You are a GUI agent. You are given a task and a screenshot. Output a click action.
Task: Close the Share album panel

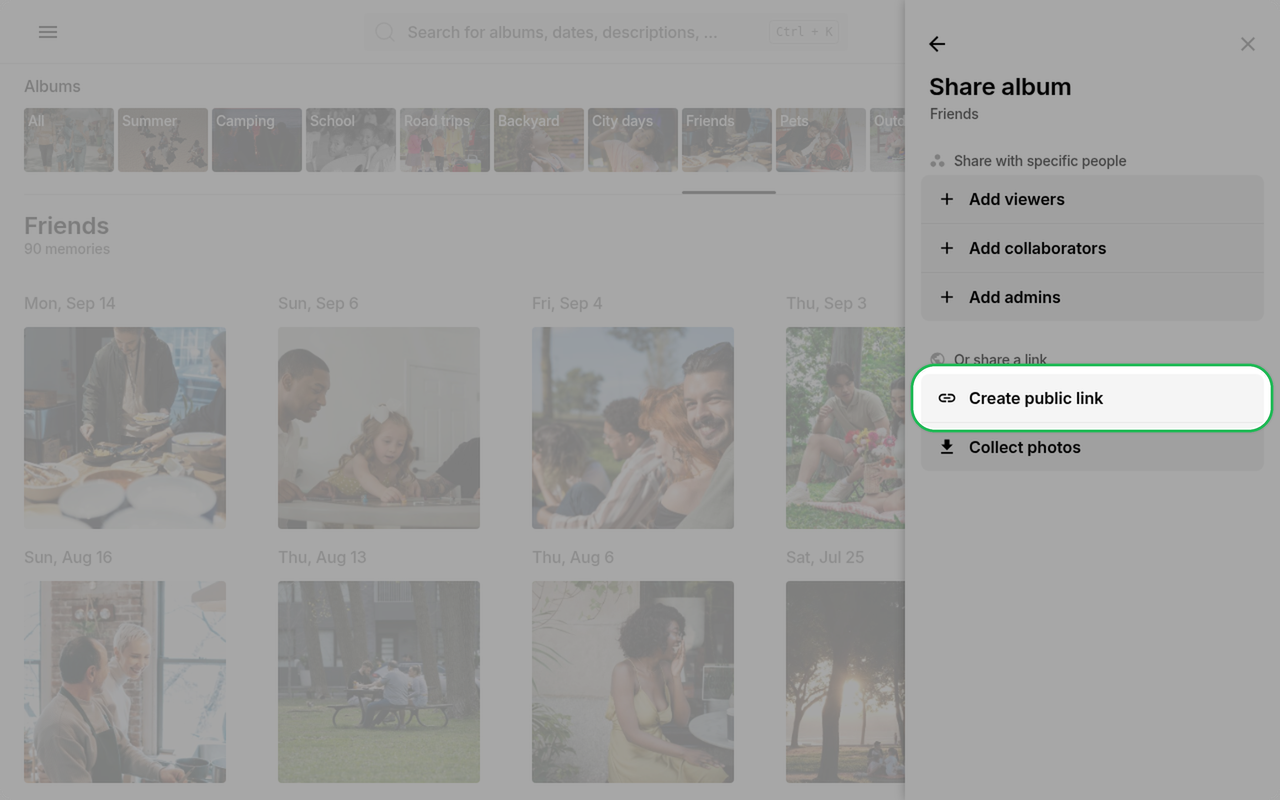[1248, 44]
